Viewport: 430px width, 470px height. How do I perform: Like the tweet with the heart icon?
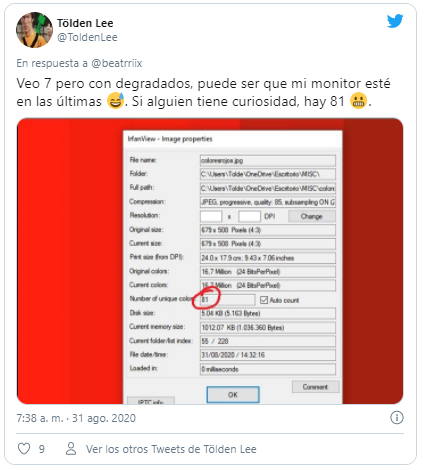pos(24,449)
